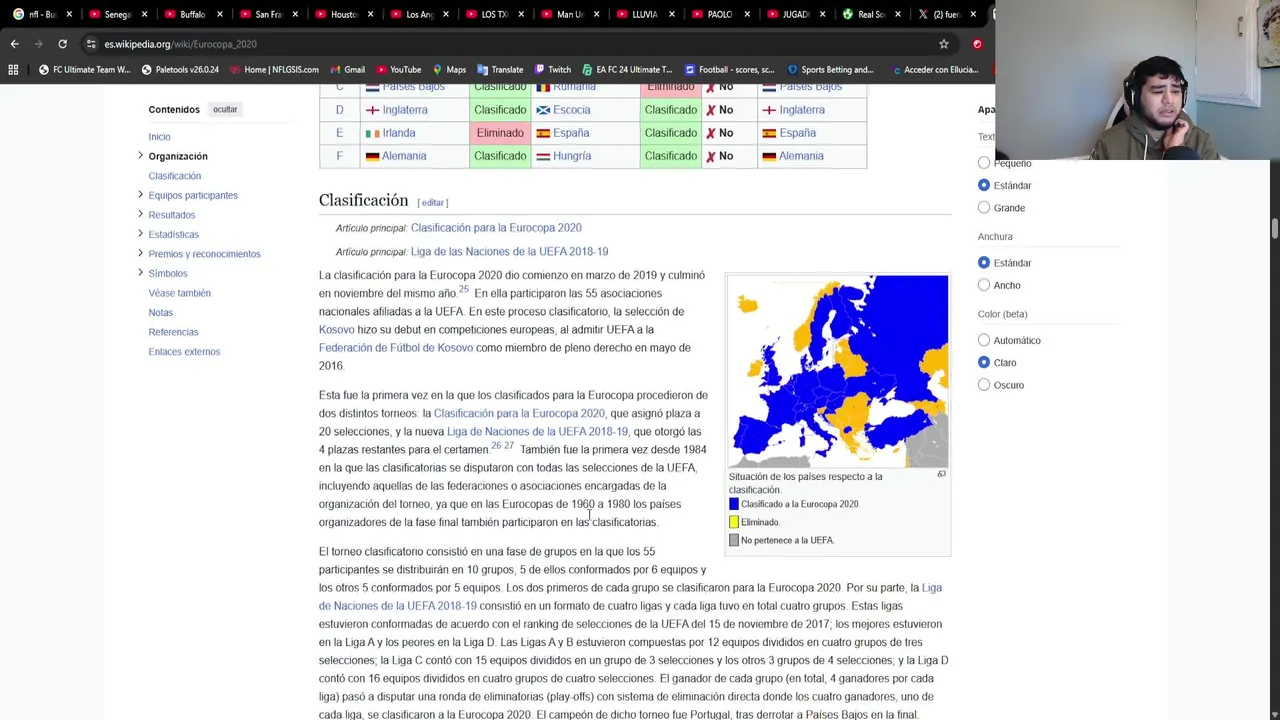This screenshot has width=1280, height=720.
Task: Open the FC Ultimate Team bookmark
Action: point(84,70)
